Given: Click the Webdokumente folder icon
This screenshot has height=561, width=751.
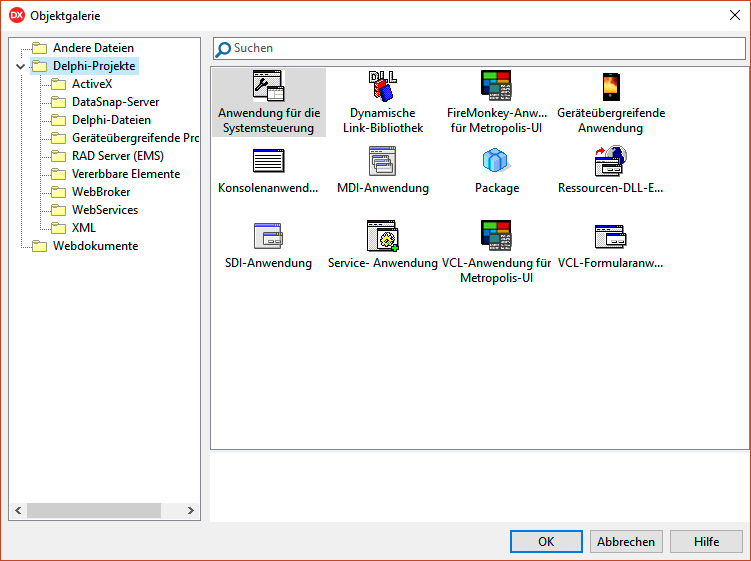Looking at the screenshot, I should click(x=39, y=246).
